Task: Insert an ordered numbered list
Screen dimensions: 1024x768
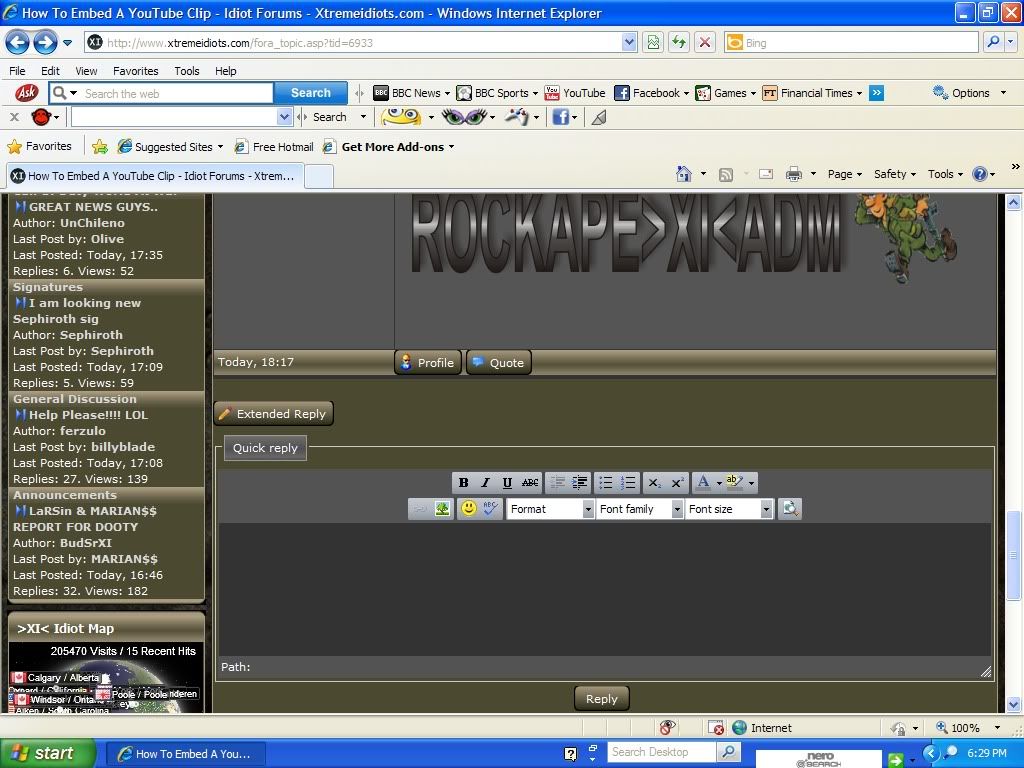Action: click(x=628, y=483)
